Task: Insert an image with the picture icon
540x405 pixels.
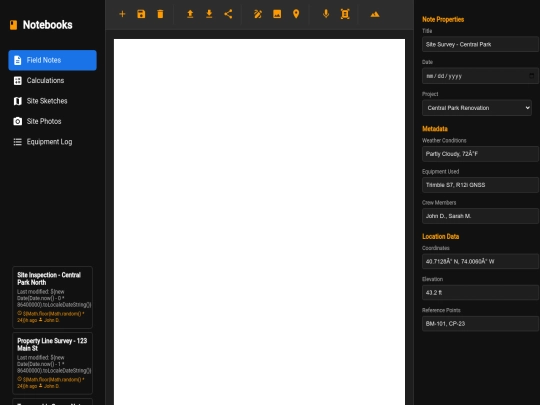Action: 277,14
